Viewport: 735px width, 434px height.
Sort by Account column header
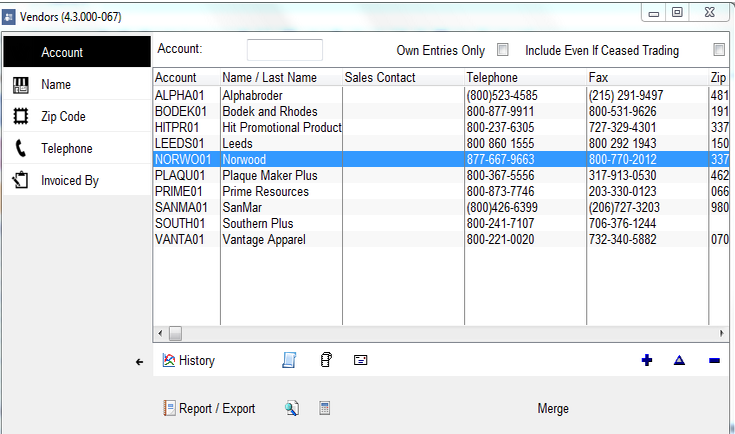click(x=187, y=77)
